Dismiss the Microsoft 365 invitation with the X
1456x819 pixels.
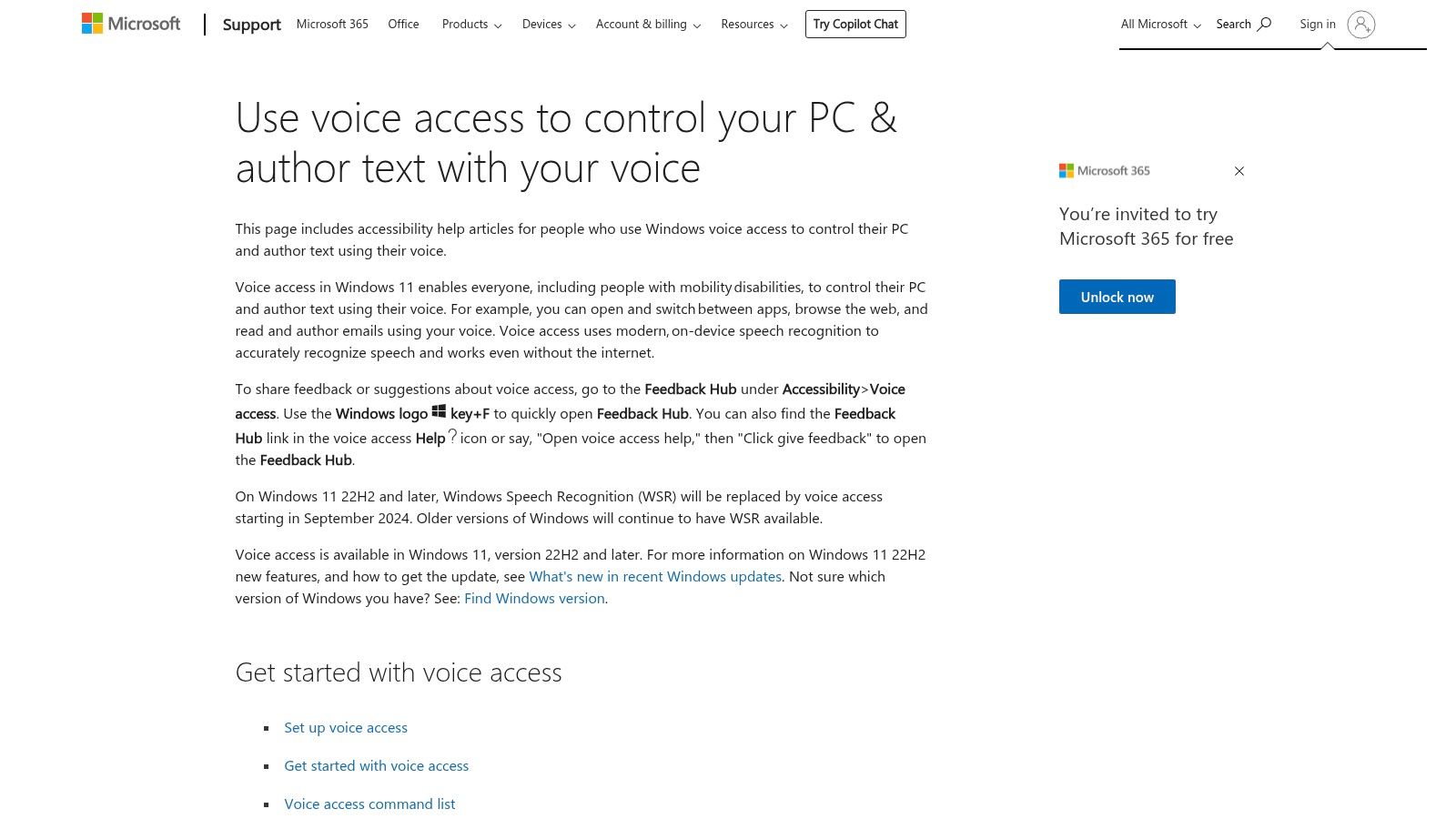point(1239,171)
